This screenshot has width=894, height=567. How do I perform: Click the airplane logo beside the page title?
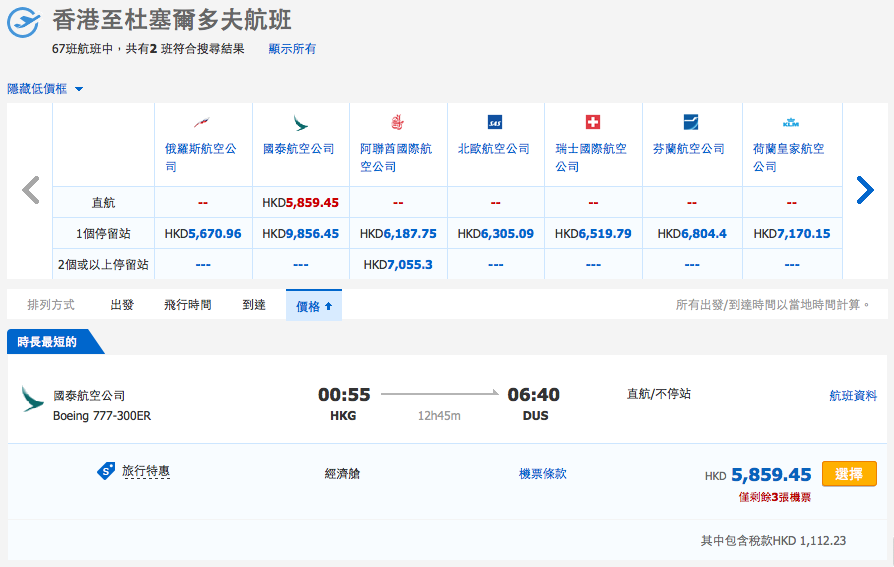[23, 22]
